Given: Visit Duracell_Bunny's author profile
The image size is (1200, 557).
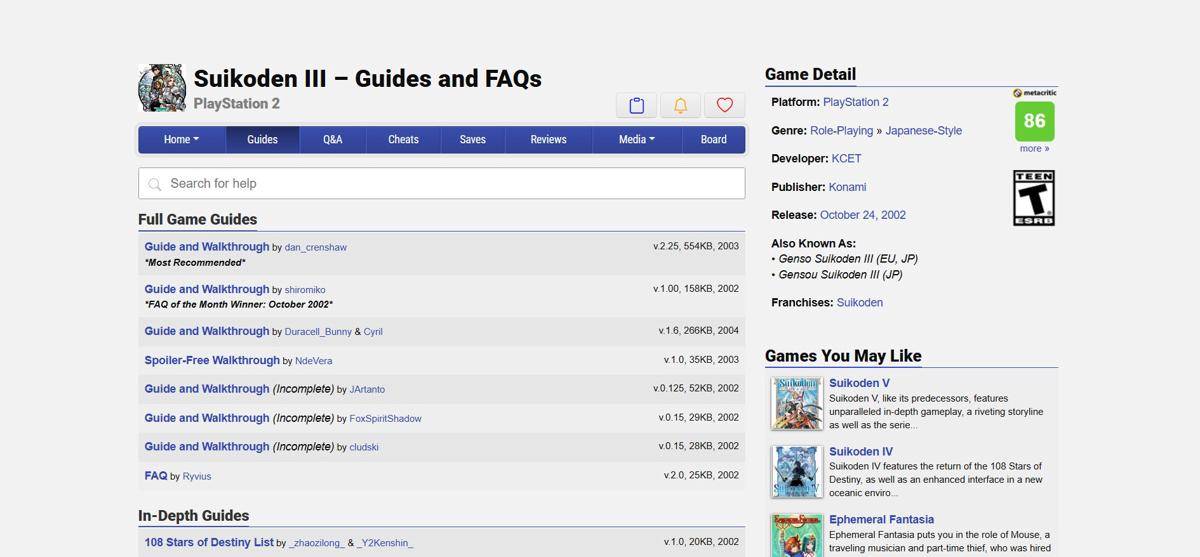Looking at the screenshot, I should point(318,332).
